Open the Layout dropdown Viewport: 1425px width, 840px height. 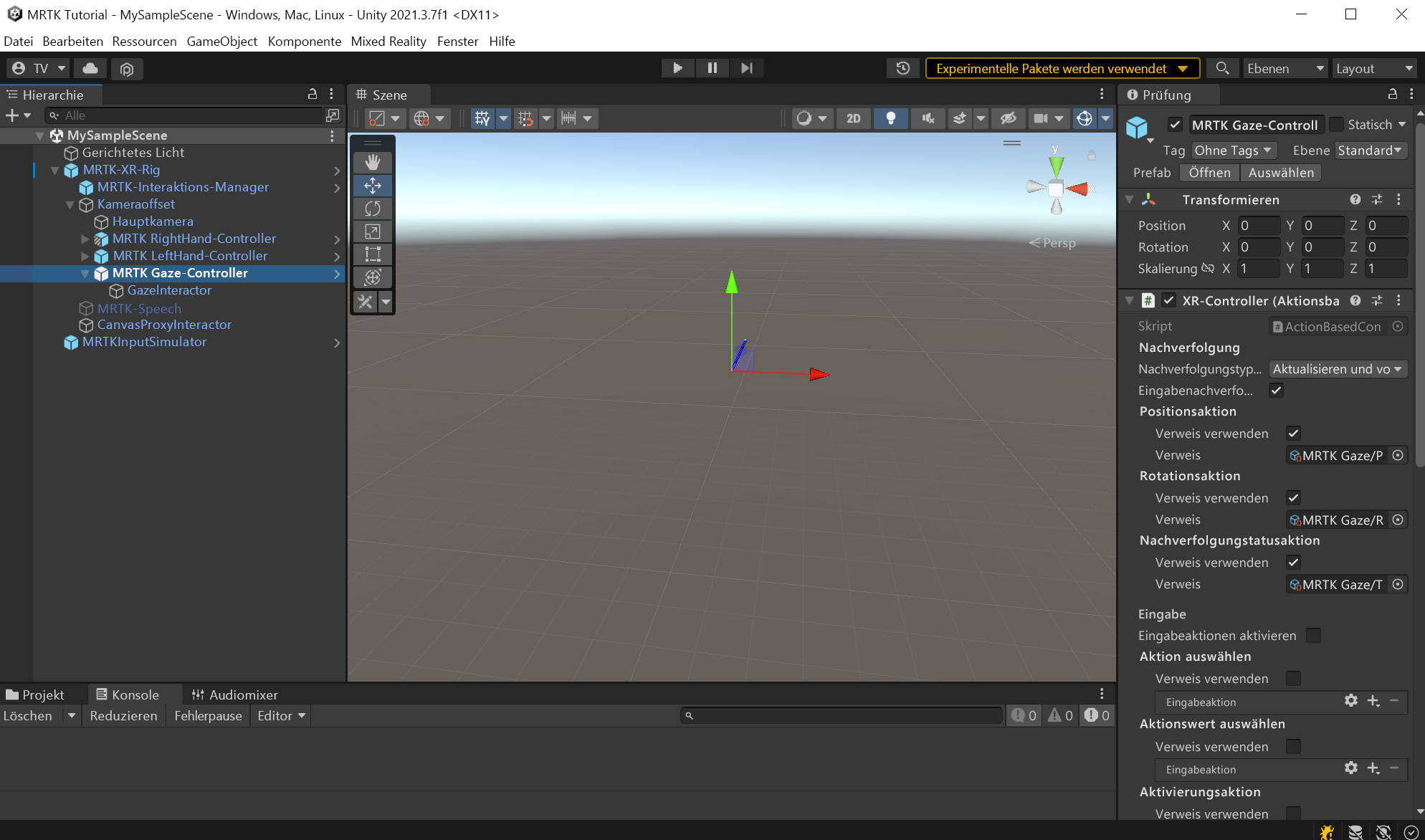(x=1373, y=68)
